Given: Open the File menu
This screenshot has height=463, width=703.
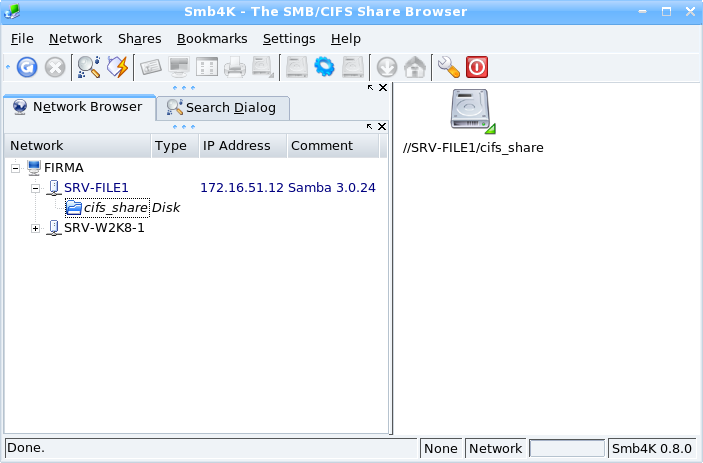Looking at the screenshot, I should (22, 39).
